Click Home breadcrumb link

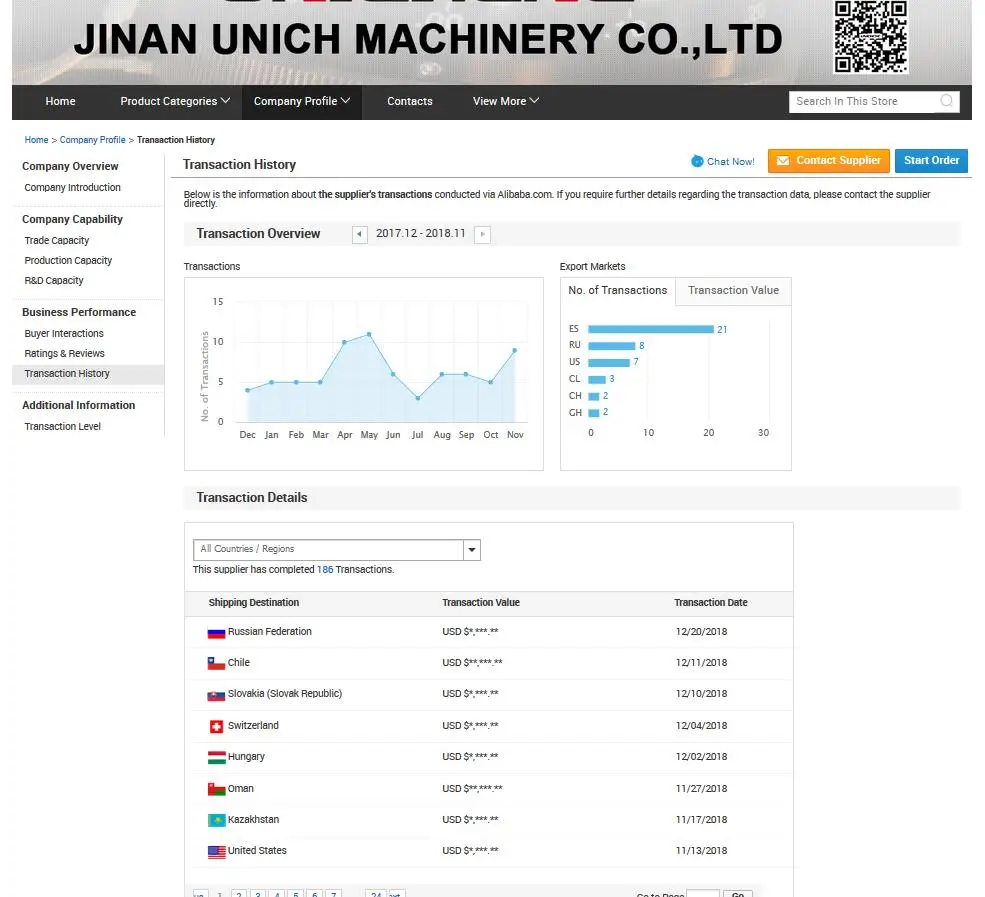(x=36, y=139)
